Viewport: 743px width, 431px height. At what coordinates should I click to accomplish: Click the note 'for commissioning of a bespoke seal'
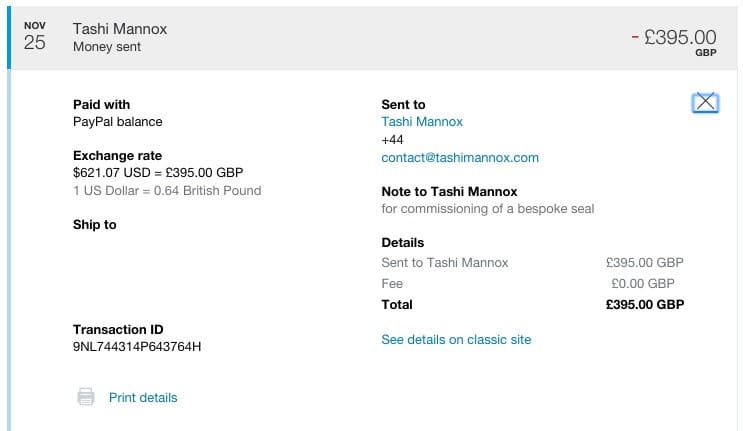[488, 209]
